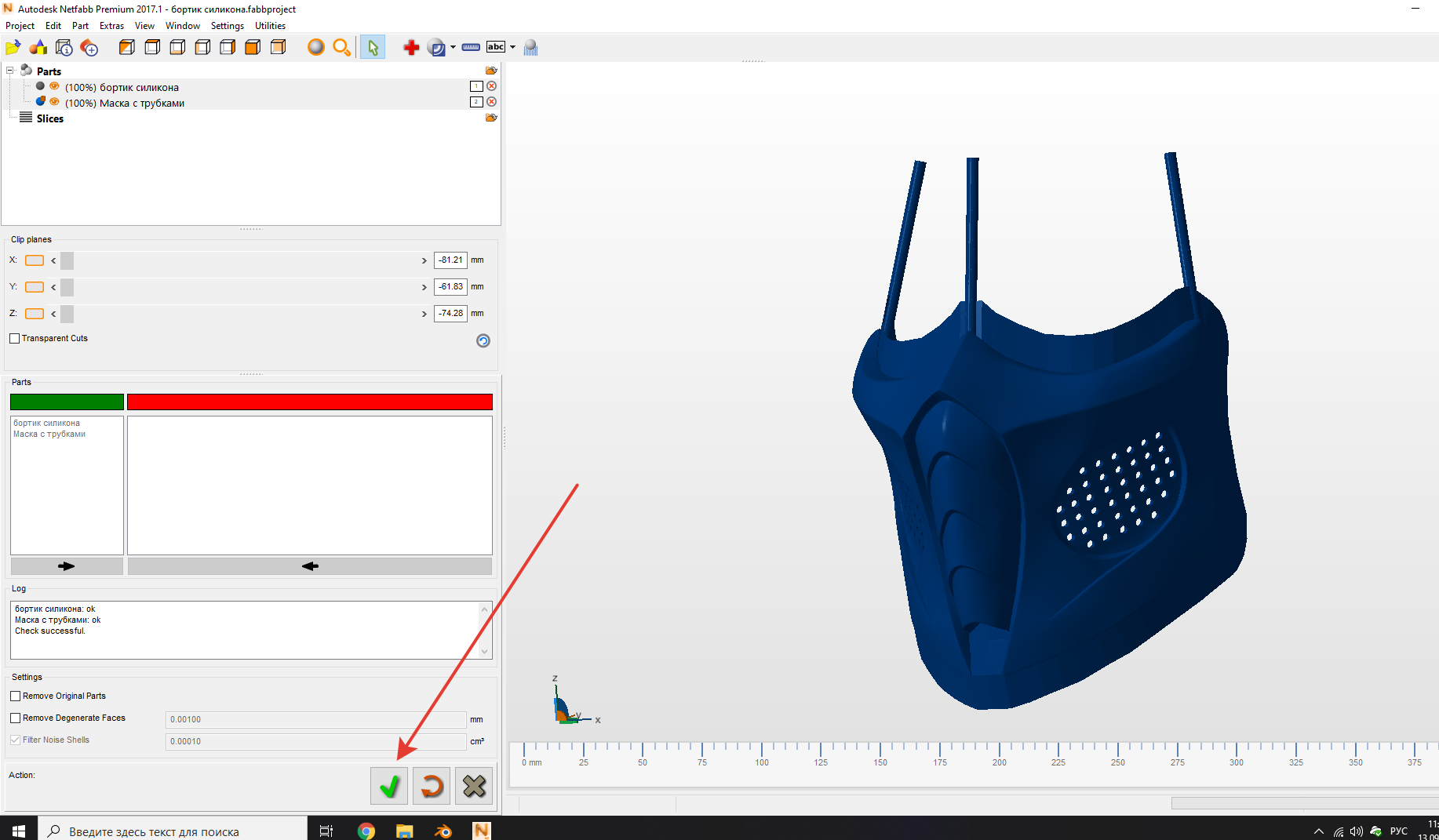1439x840 pixels.
Task: Click right arrow of X clip slider
Action: click(x=424, y=260)
